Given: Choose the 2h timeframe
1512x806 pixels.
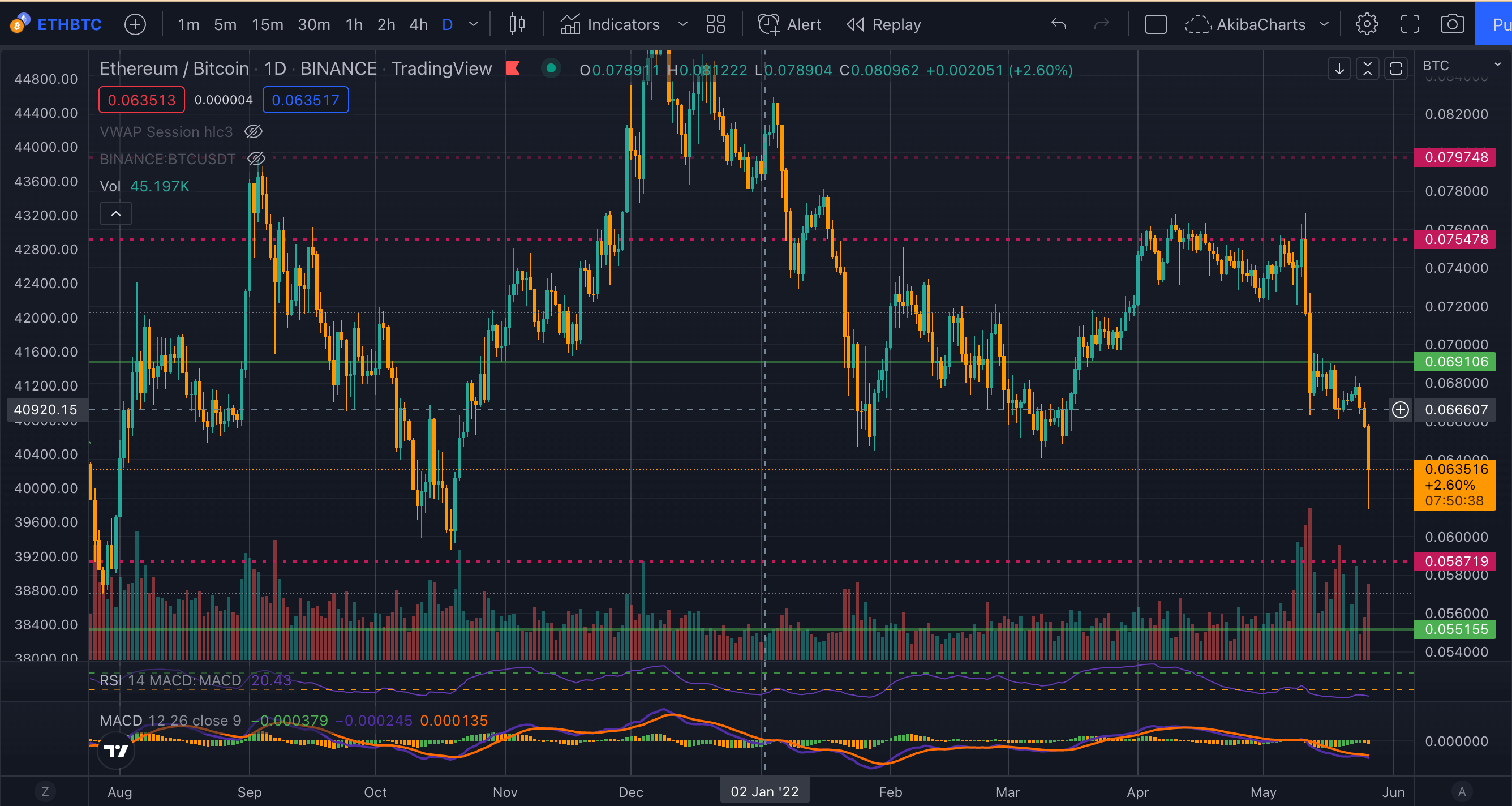Looking at the screenshot, I should click(386, 25).
